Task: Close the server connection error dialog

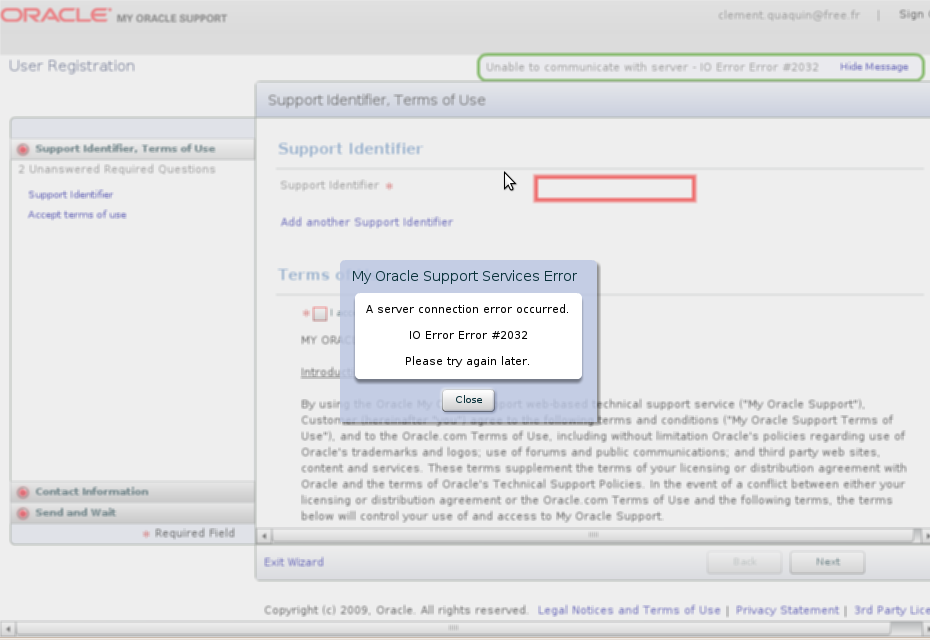Action: [x=468, y=400]
